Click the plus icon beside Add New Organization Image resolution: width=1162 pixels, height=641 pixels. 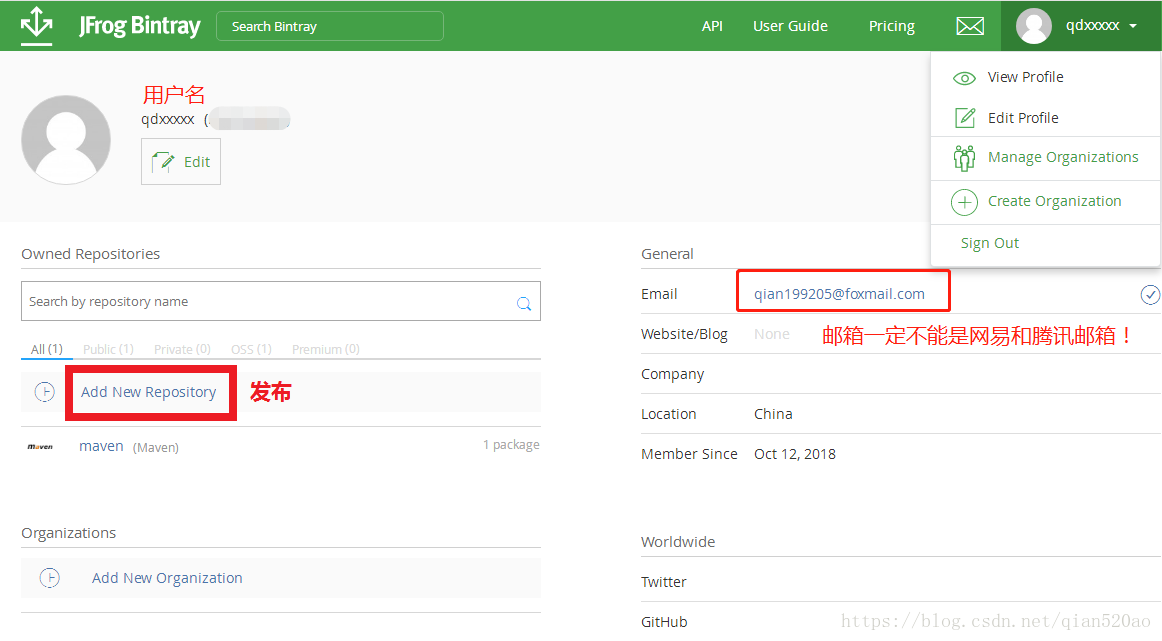coord(50,578)
